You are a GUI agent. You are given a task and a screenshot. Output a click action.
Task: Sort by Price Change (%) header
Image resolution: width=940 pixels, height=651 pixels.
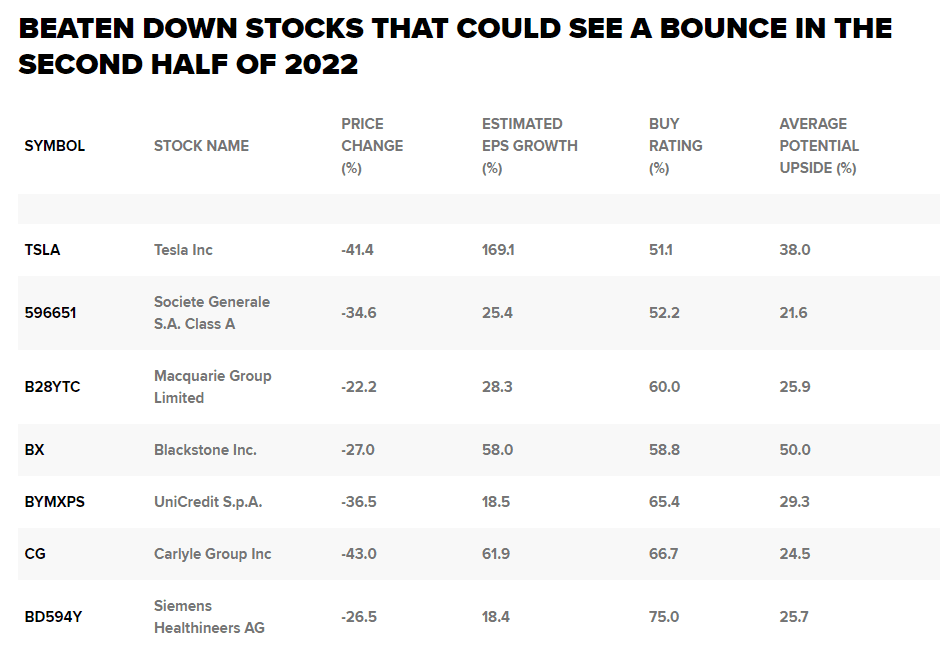pyautogui.click(x=372, y=146)
